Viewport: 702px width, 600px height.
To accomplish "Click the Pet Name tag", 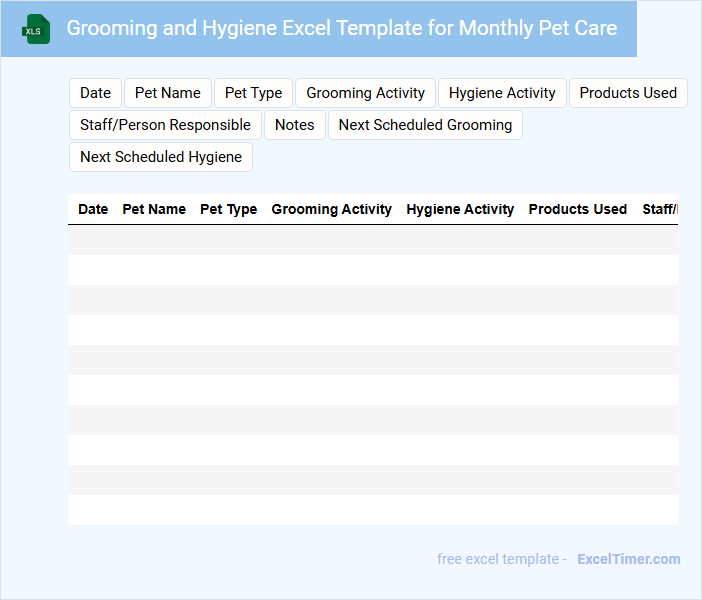I will (x=168, y=93).
